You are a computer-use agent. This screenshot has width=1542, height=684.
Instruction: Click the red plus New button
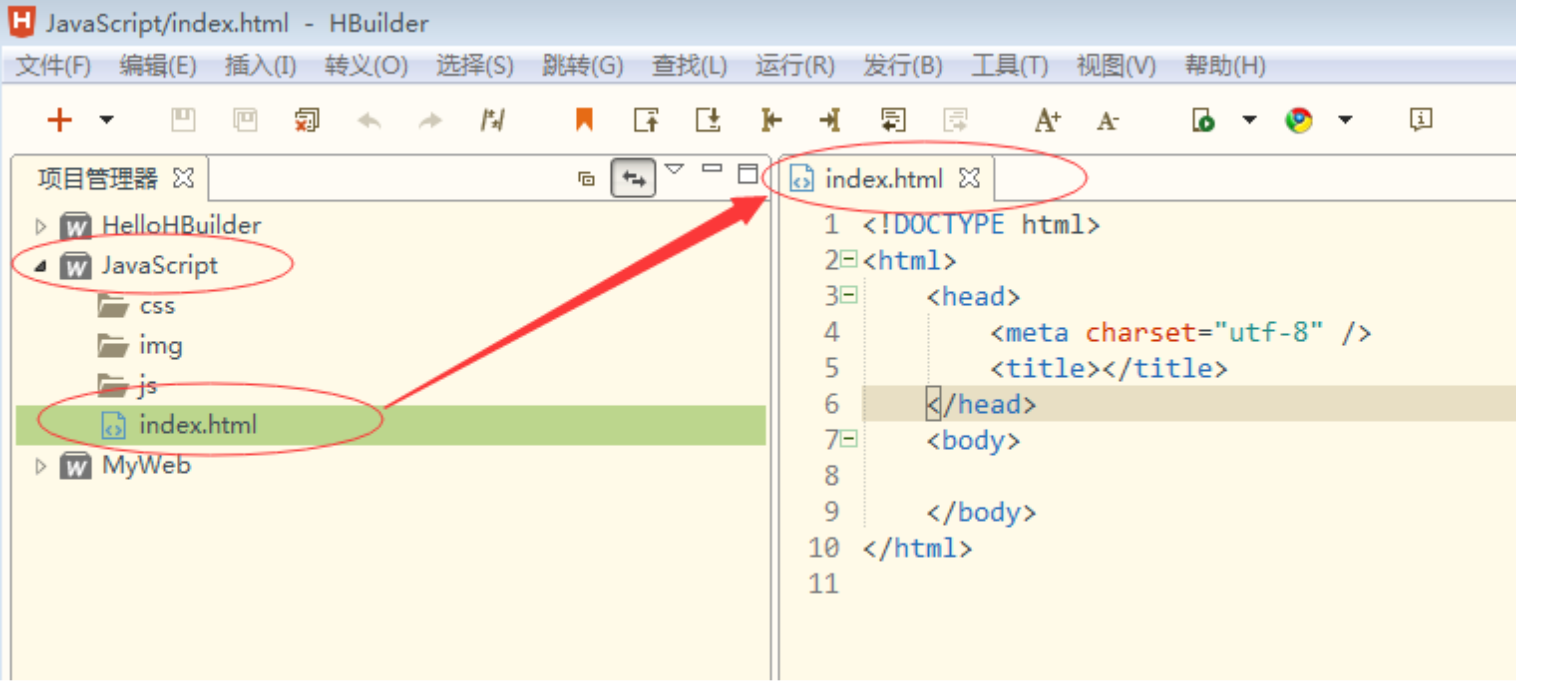(x=60, y=120)
